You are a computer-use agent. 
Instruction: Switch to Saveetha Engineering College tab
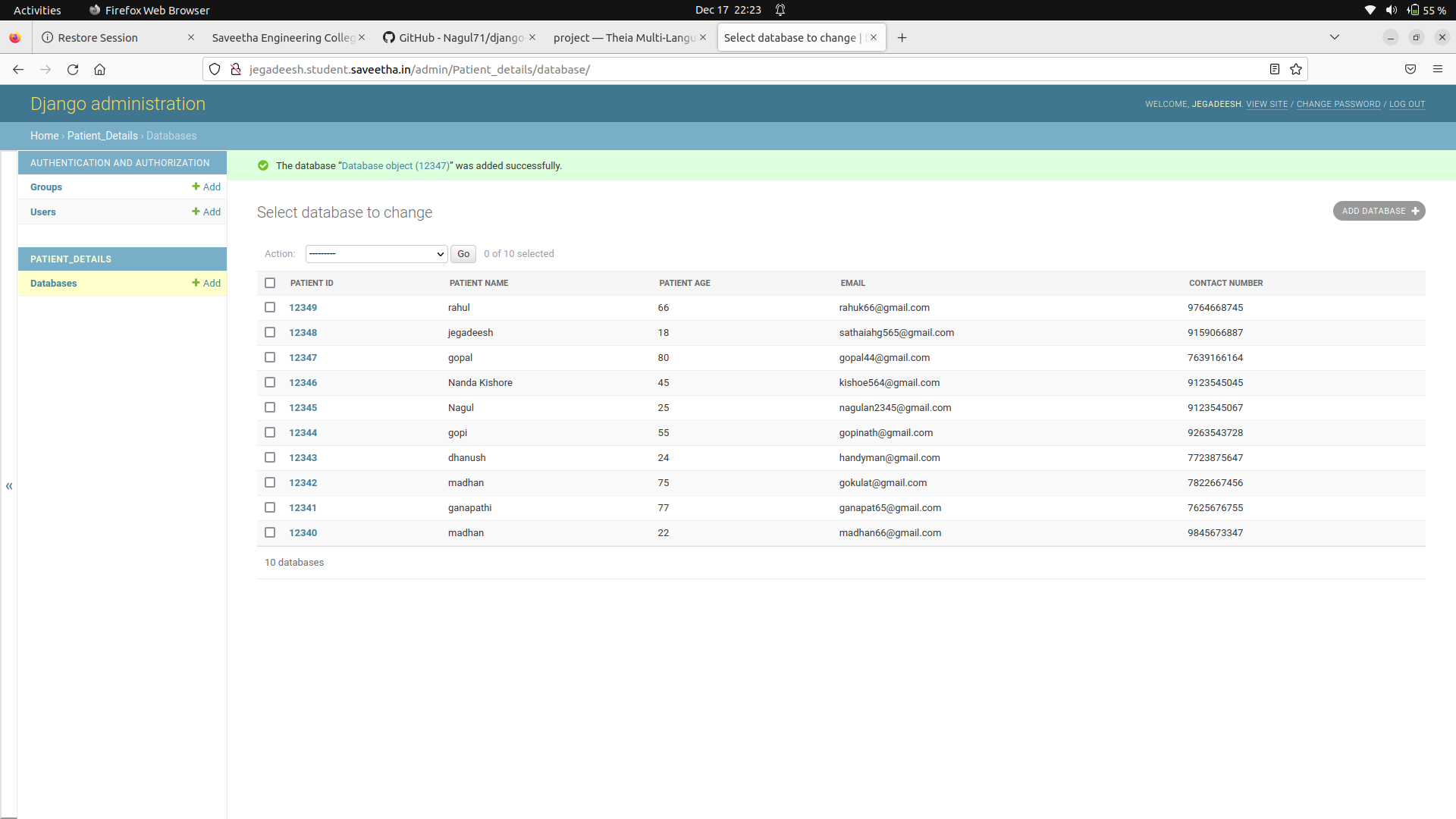coord(283,38)
